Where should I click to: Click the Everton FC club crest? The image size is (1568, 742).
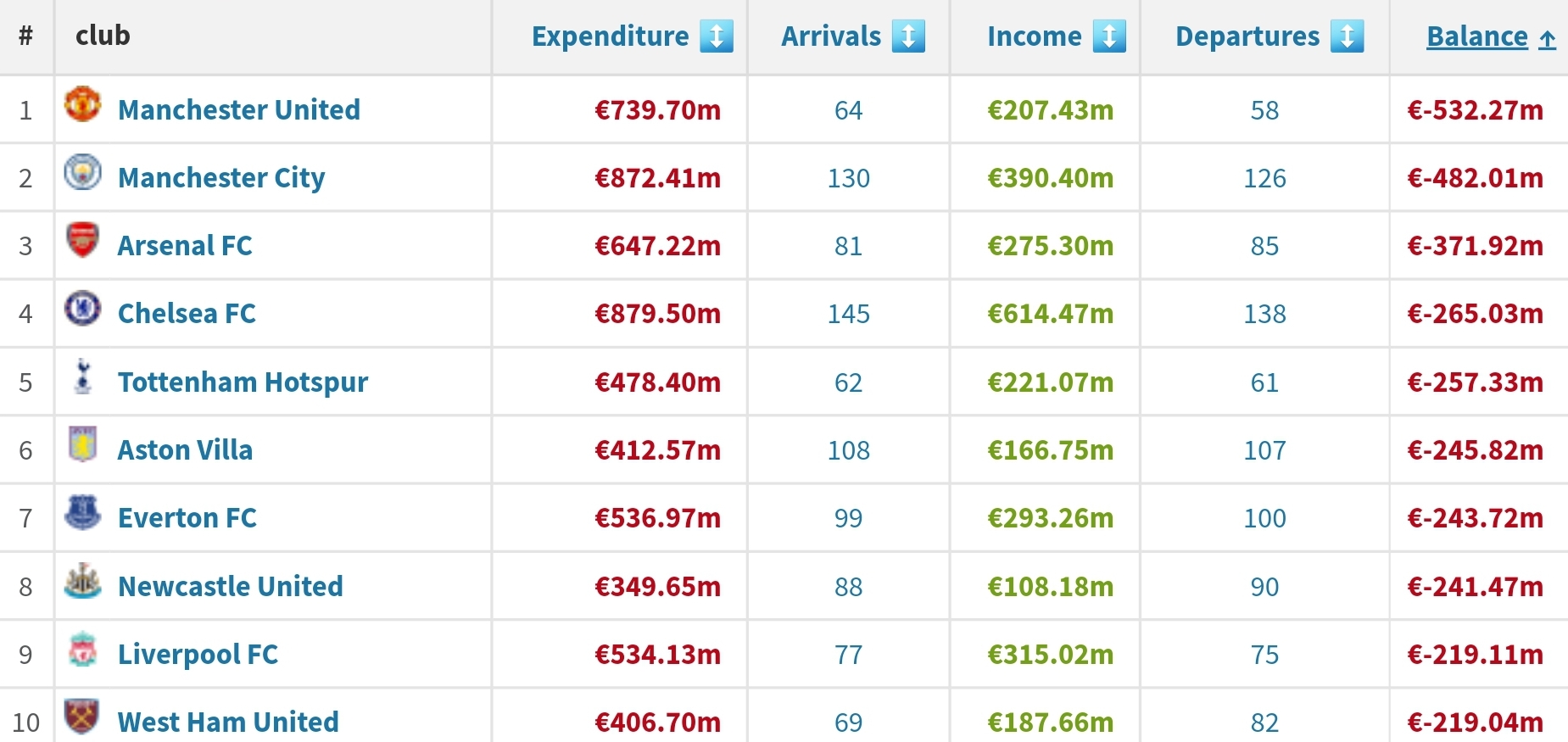[82, 512]
